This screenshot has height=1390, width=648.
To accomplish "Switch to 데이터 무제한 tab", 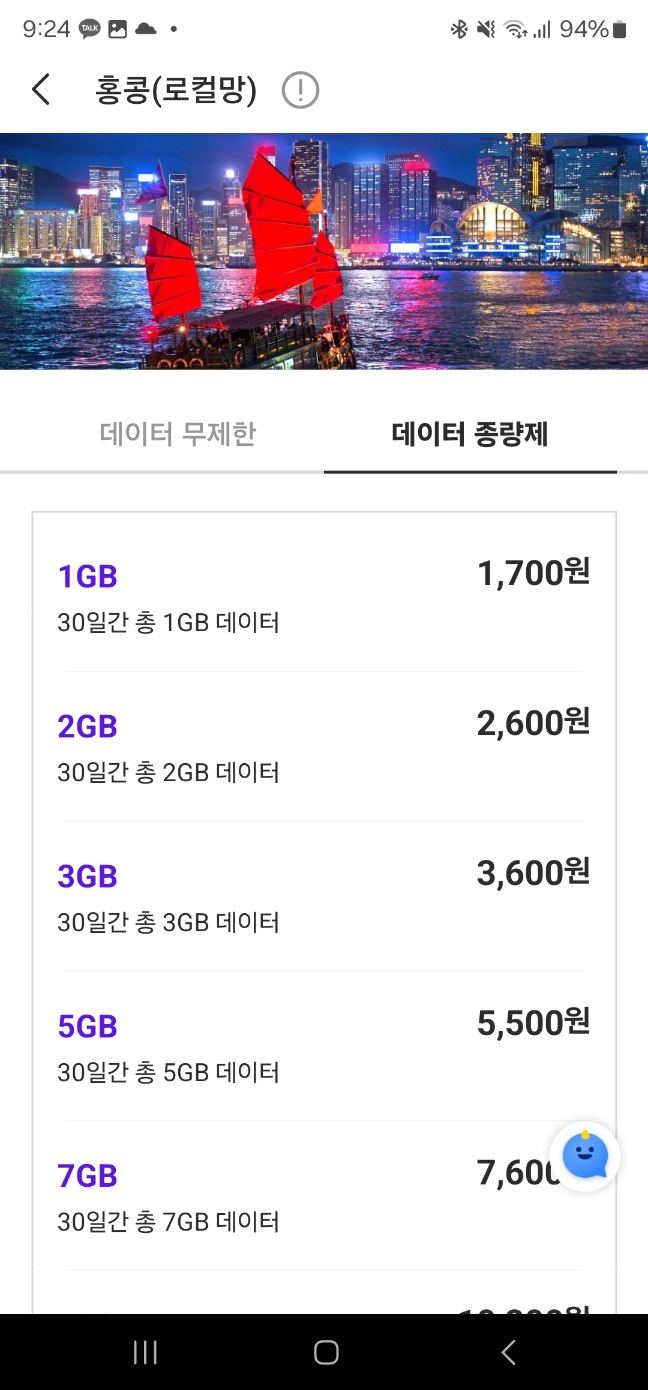I will click(178, 434).
